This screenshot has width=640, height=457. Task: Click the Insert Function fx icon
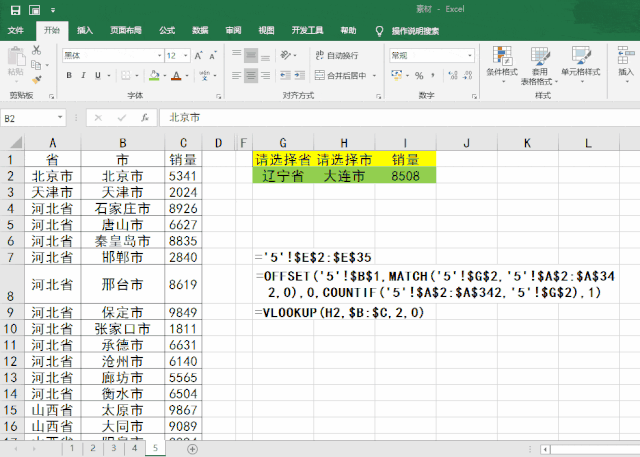click(x=144, y=118)
